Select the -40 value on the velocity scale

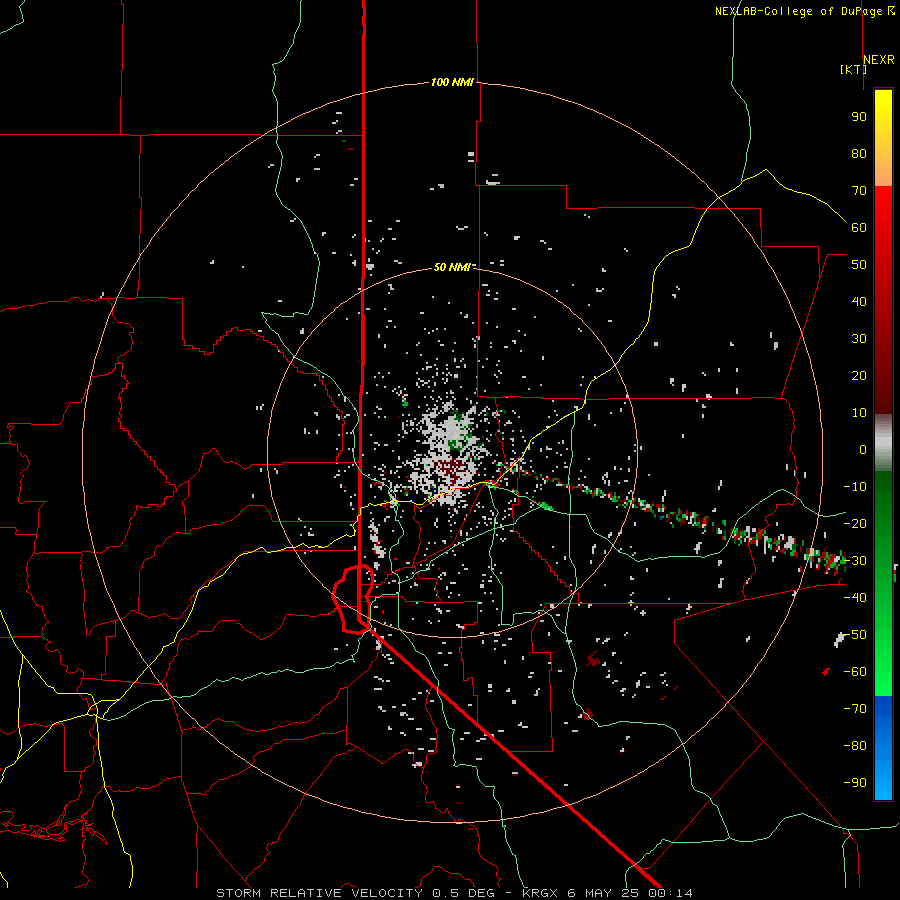tap(855, 598)
